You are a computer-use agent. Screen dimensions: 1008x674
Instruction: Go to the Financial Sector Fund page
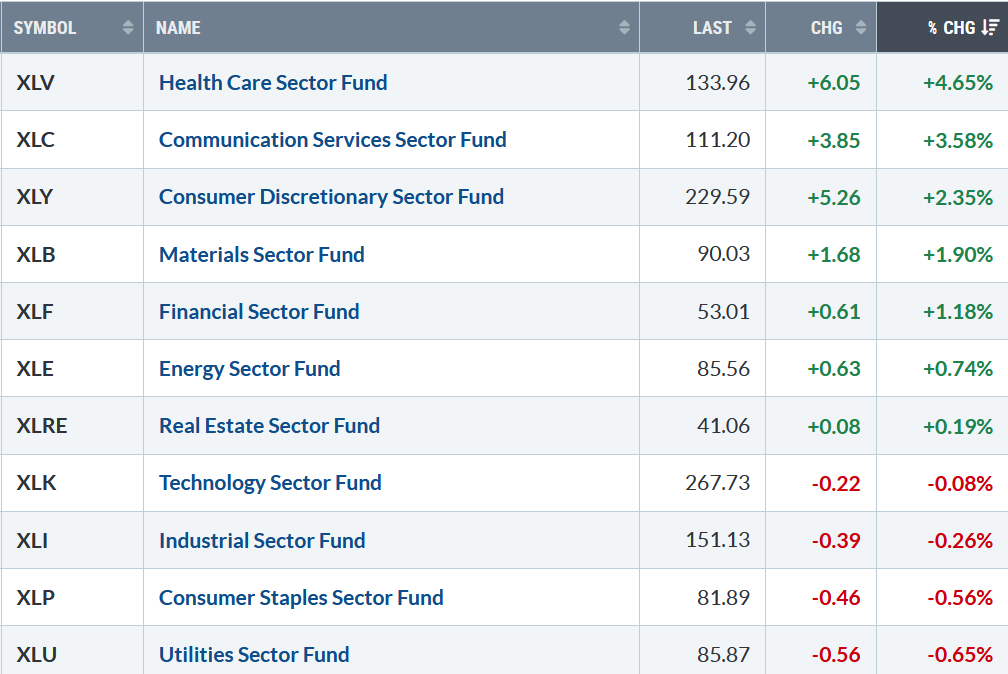(259, 312)
